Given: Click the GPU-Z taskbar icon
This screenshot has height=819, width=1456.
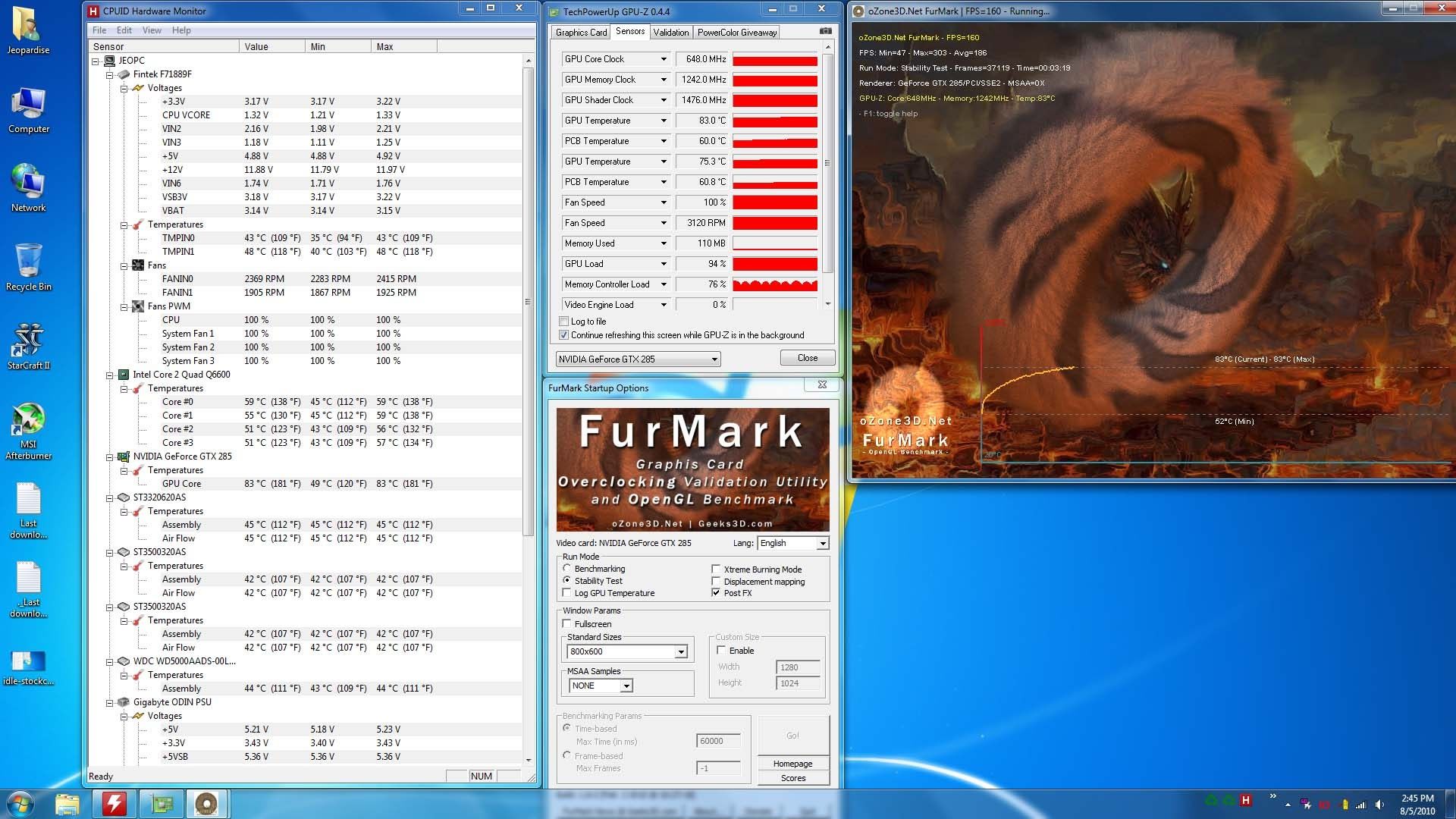Looking at the screenshot, I should tap(161, 803).
